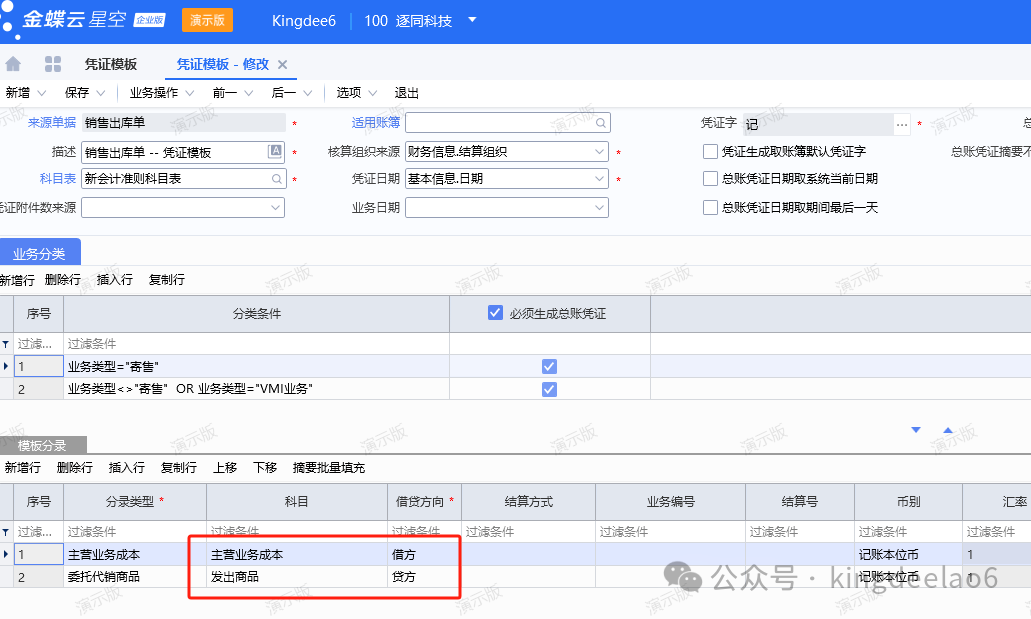Click the blue down arrow collapse icon
The image size is (1031, 619).
pyautogui.click(x=915, y=430)
